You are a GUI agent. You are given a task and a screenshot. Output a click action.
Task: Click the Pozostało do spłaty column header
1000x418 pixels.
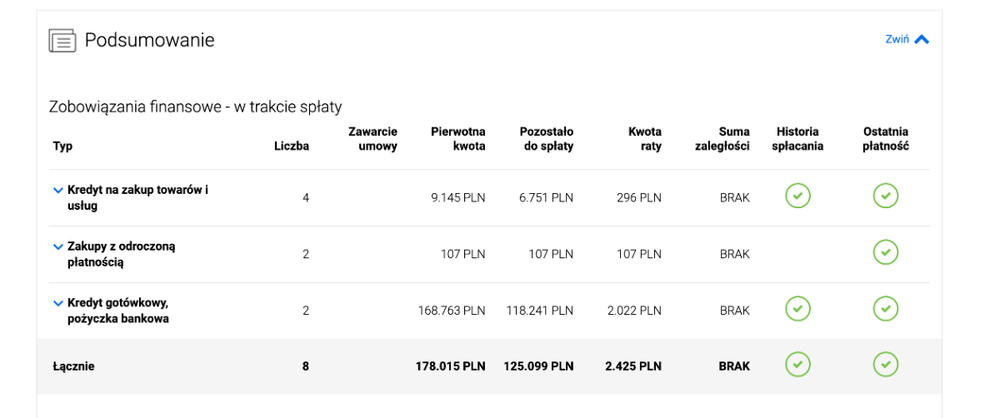[546, 139]
